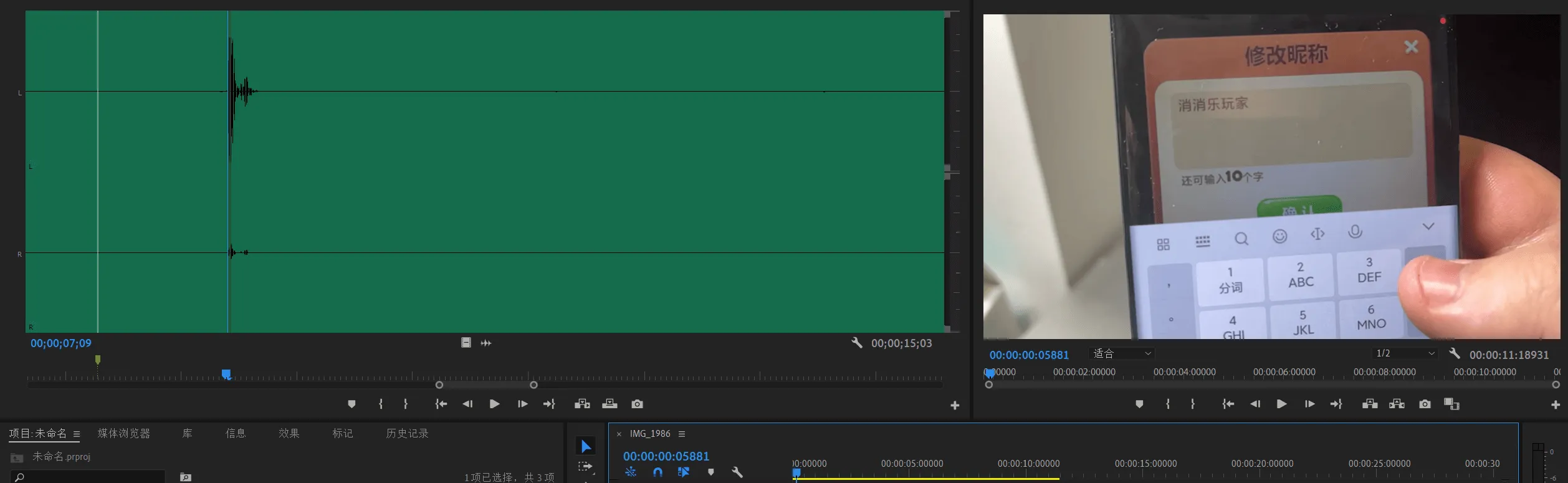Go to Out point in Program Monitor
This screenshot has height=483, width=1568.
1336,404
